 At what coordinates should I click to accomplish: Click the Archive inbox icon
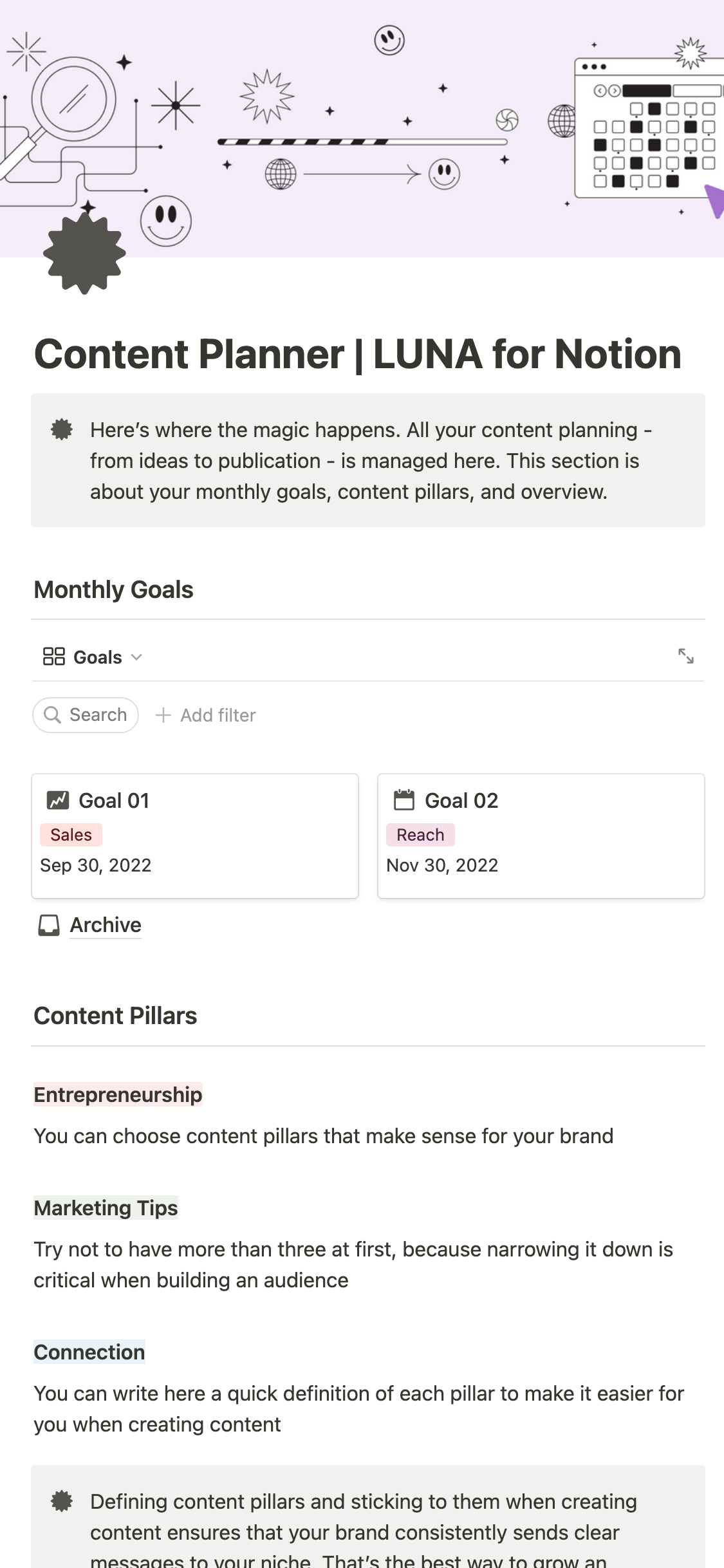click(49, 925)
